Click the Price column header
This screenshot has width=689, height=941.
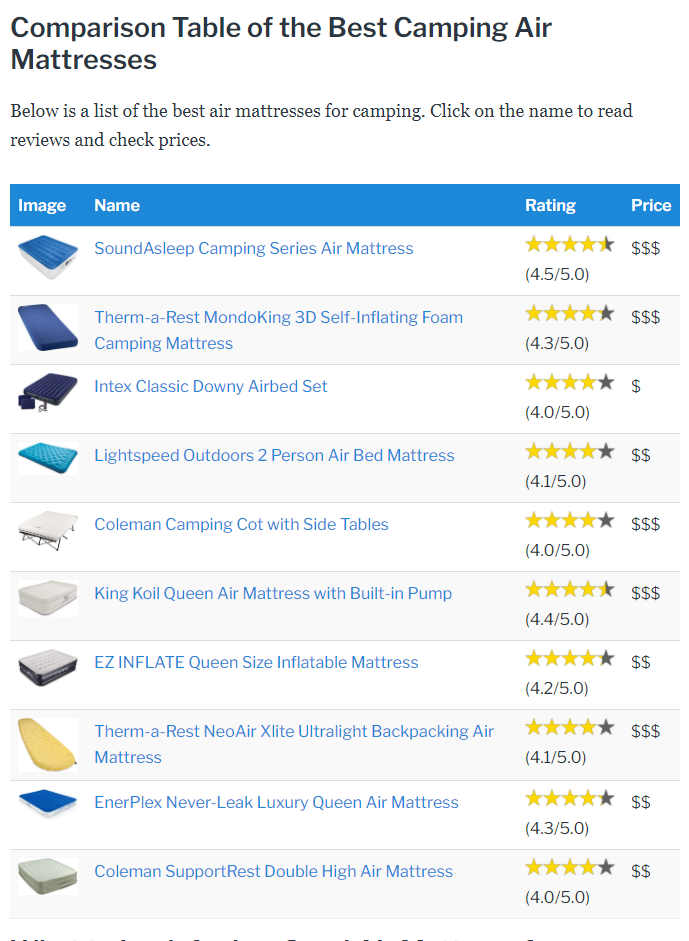click(x=651, y=205)
